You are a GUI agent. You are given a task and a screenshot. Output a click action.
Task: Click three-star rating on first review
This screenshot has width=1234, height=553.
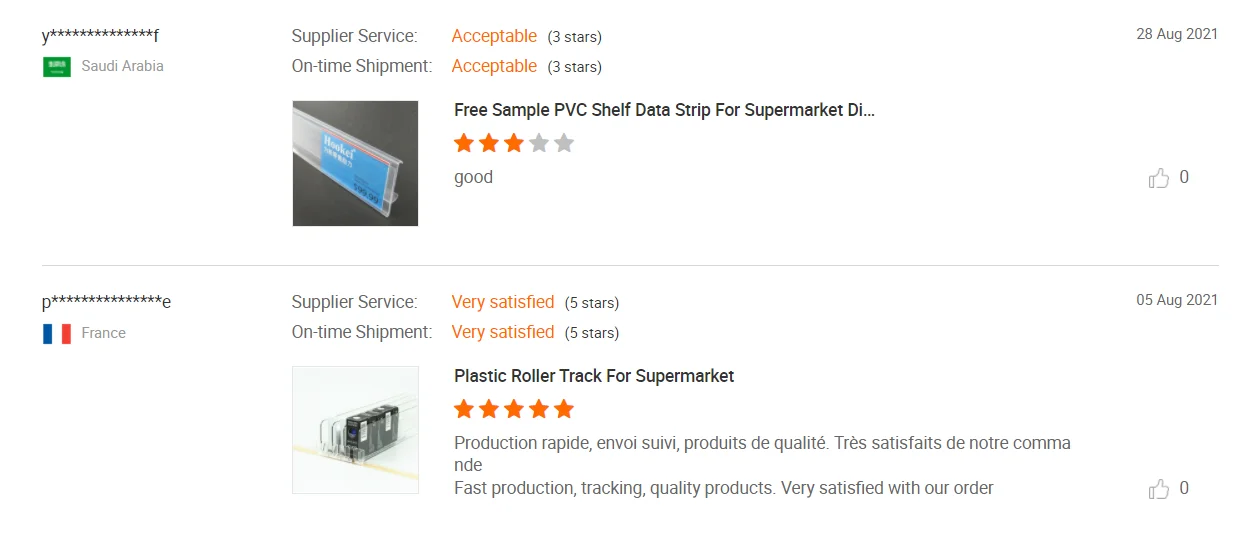[514, 143]
